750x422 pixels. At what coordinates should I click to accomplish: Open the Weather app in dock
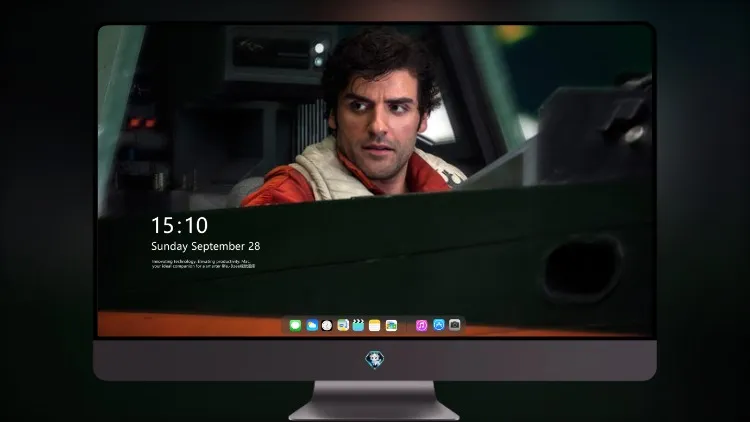click(311, 325)
